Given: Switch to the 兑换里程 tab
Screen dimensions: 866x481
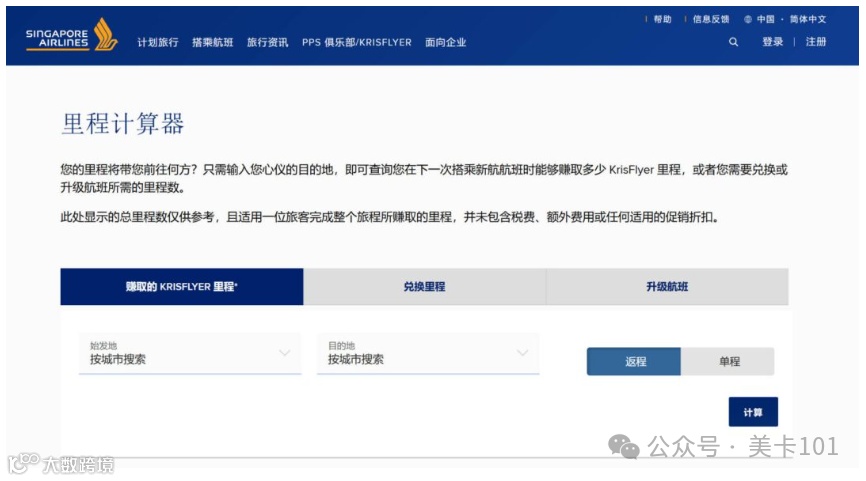Looking at the screenshot, I should (424, 287).
